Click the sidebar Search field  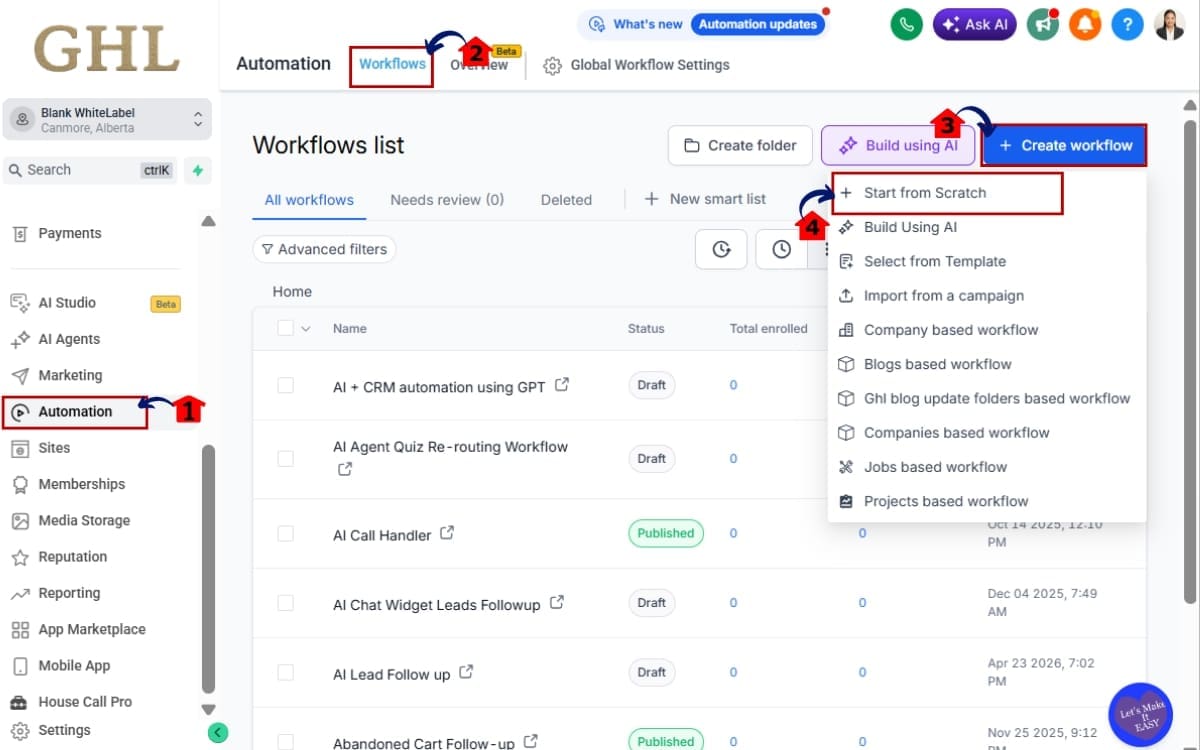92,170
